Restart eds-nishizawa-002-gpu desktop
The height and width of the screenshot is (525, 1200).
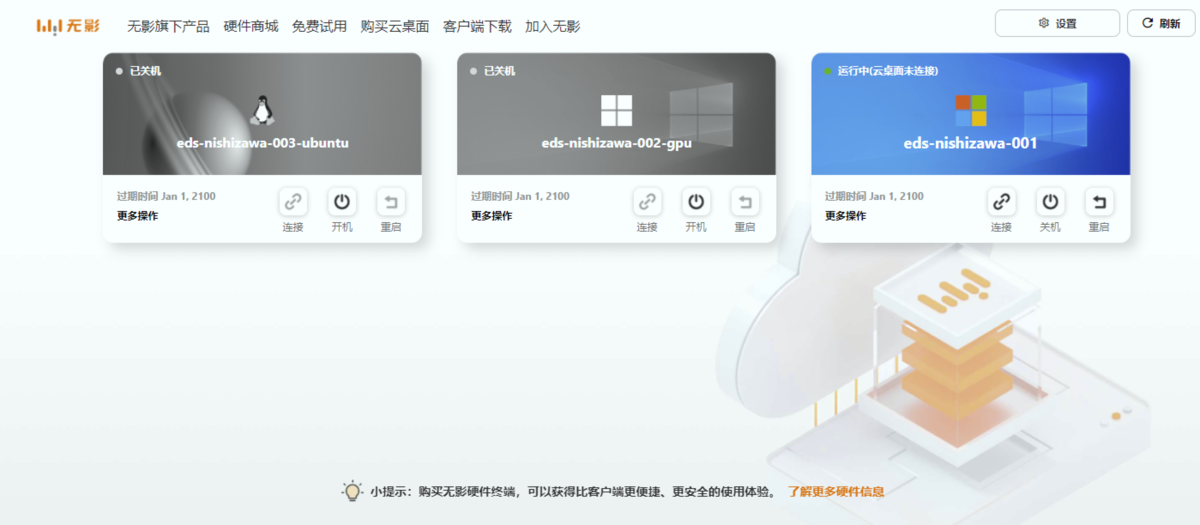[745, 202]
